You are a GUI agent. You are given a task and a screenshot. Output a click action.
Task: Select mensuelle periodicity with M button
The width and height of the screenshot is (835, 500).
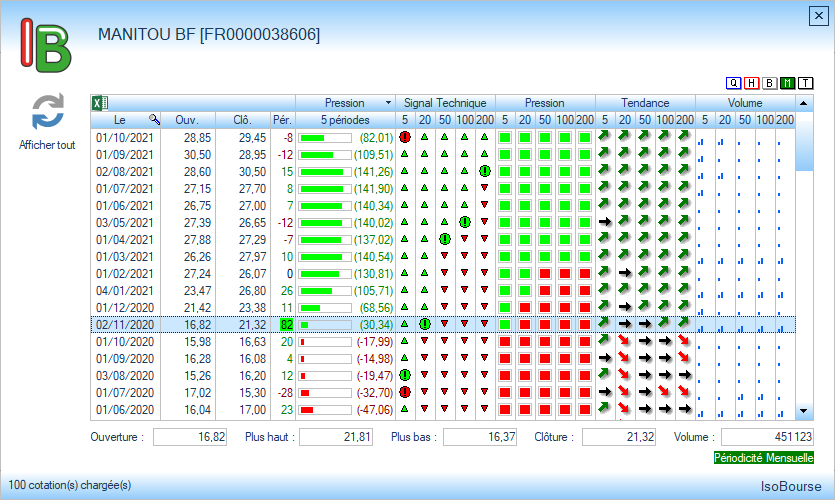coord(787,83)
